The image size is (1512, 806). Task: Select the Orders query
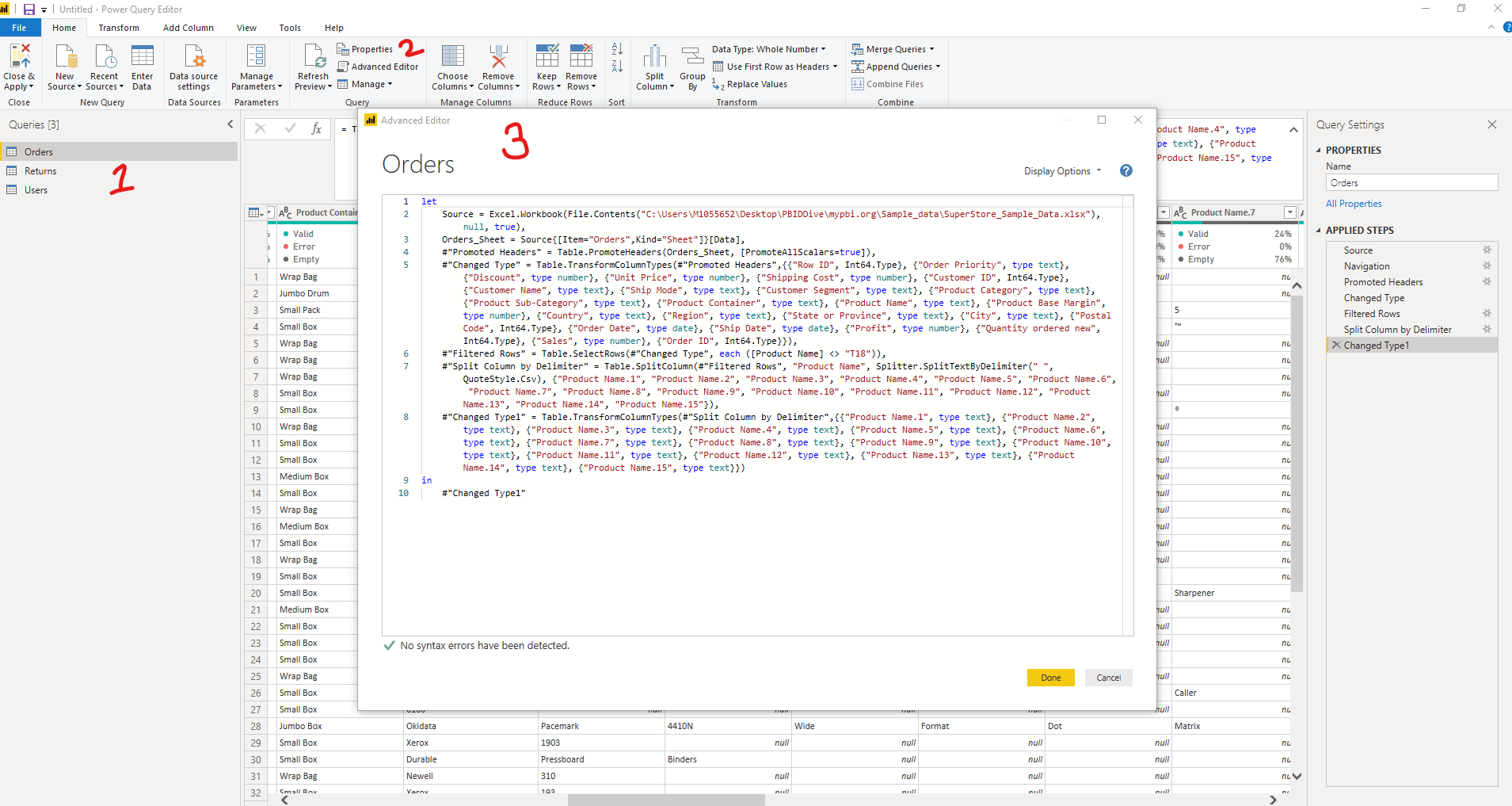tap(119, 151)
